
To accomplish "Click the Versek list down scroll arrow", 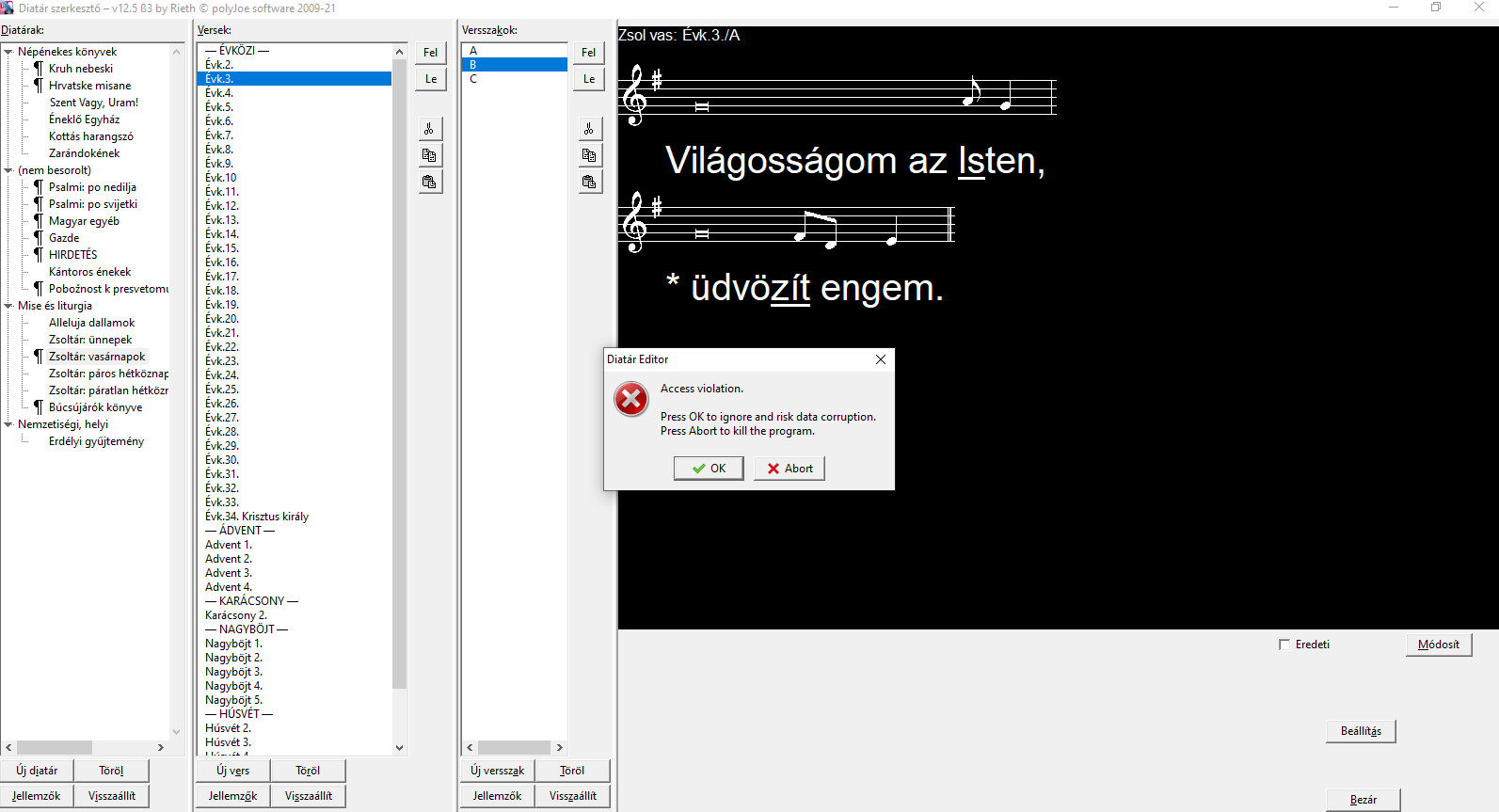I will click(399, 748).
